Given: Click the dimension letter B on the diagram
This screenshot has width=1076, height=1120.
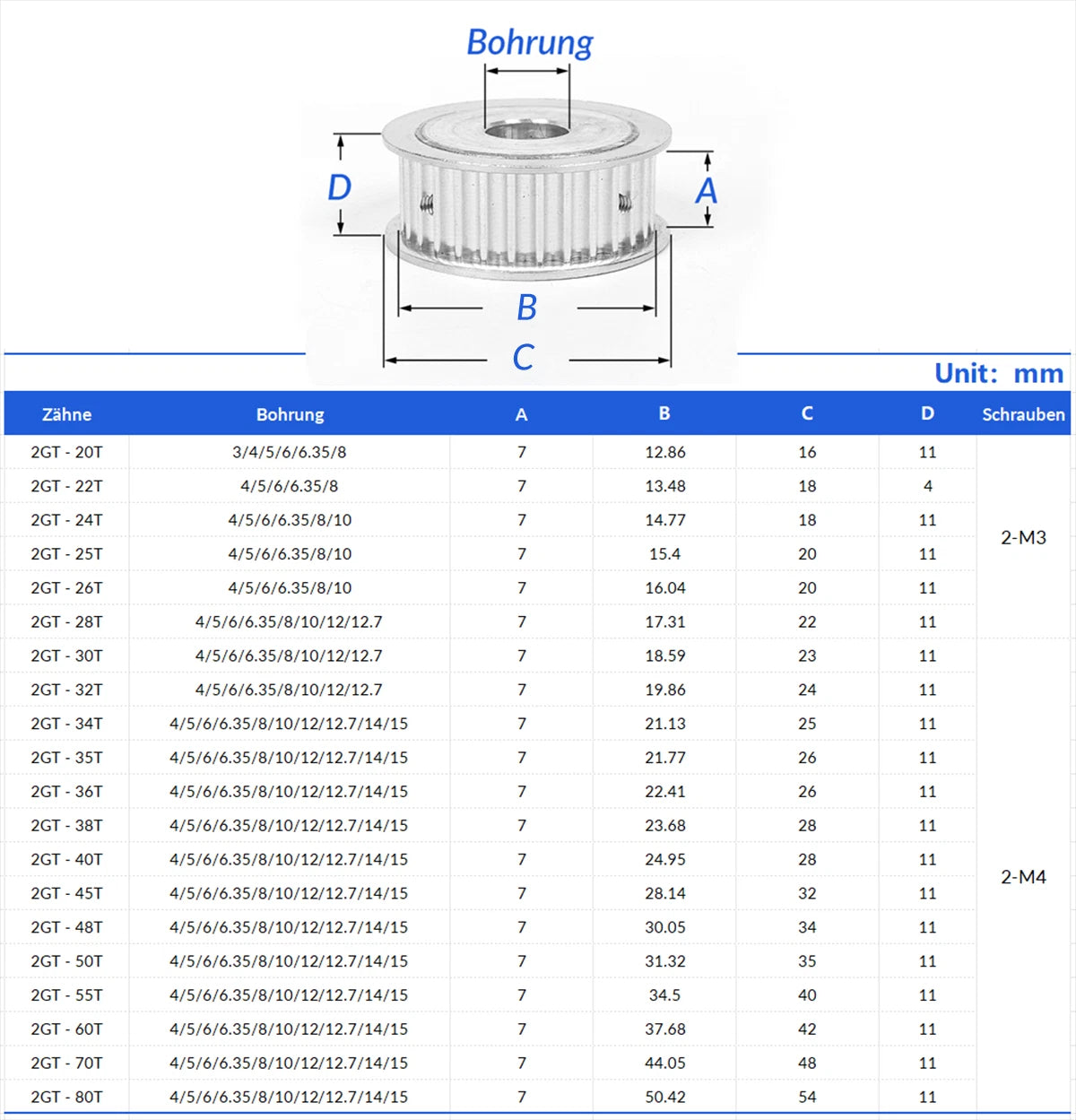Looking at the screenshot, I should coord(526,308).
